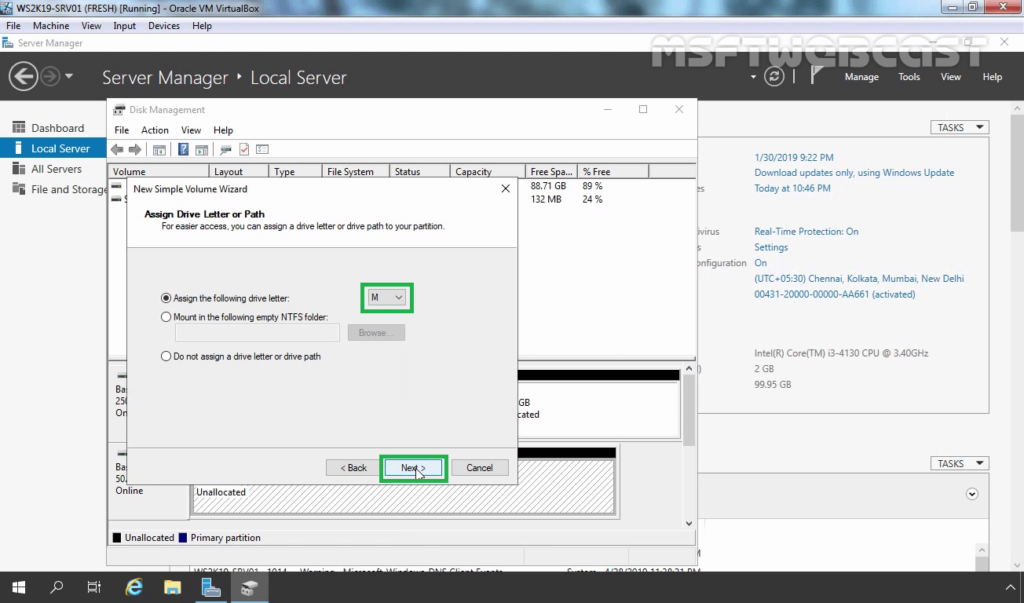Click Dashboard in Server Manager sidebar

(x=57, y=128)
